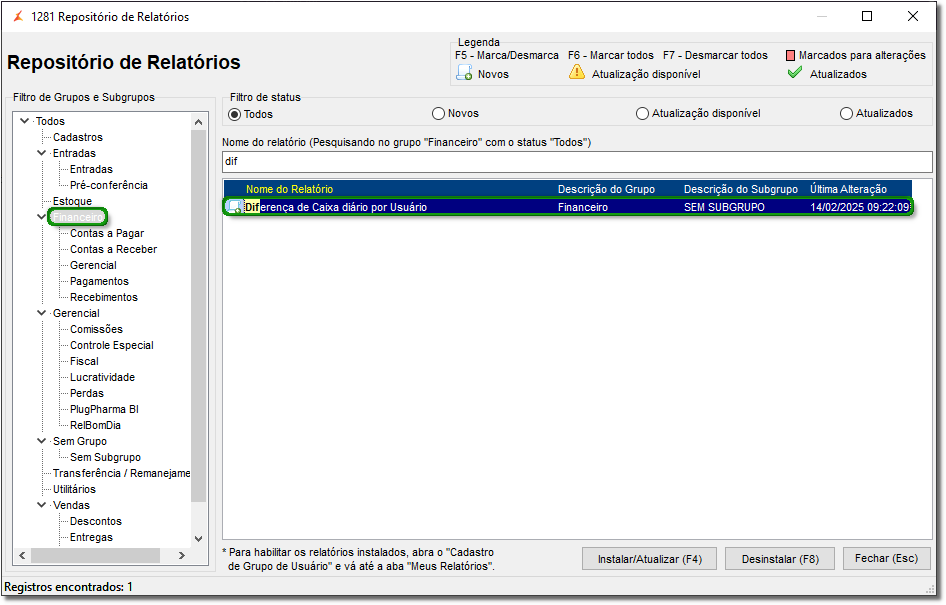Viewport: 946px width, 605px height.
Task: Click Desinstalar (F8) button
Action: pyautogui.click(x=780, y=559)
